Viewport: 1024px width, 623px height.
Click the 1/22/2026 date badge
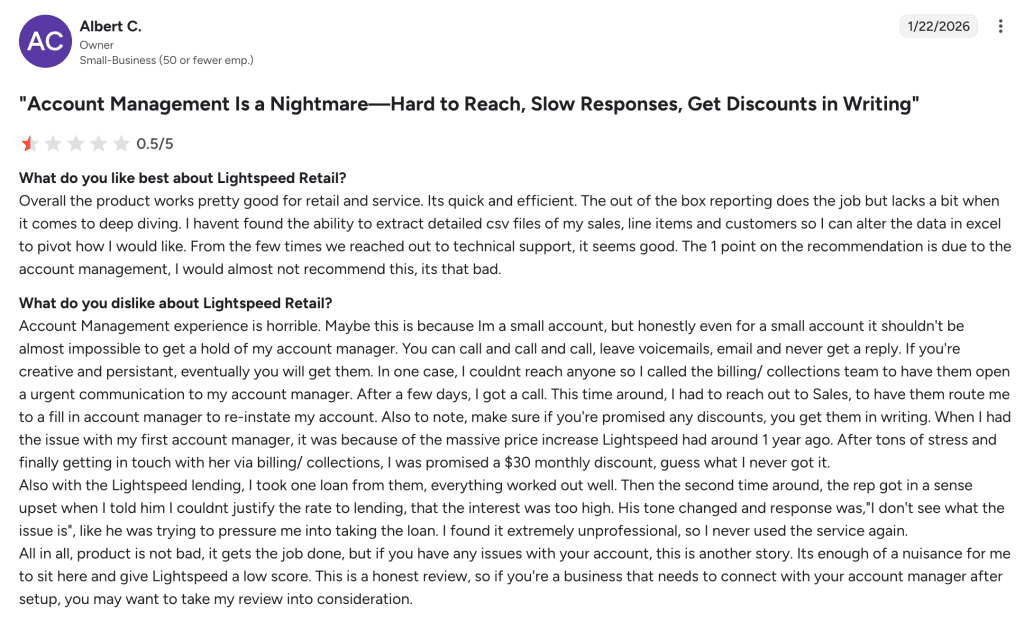pos(939,26)
